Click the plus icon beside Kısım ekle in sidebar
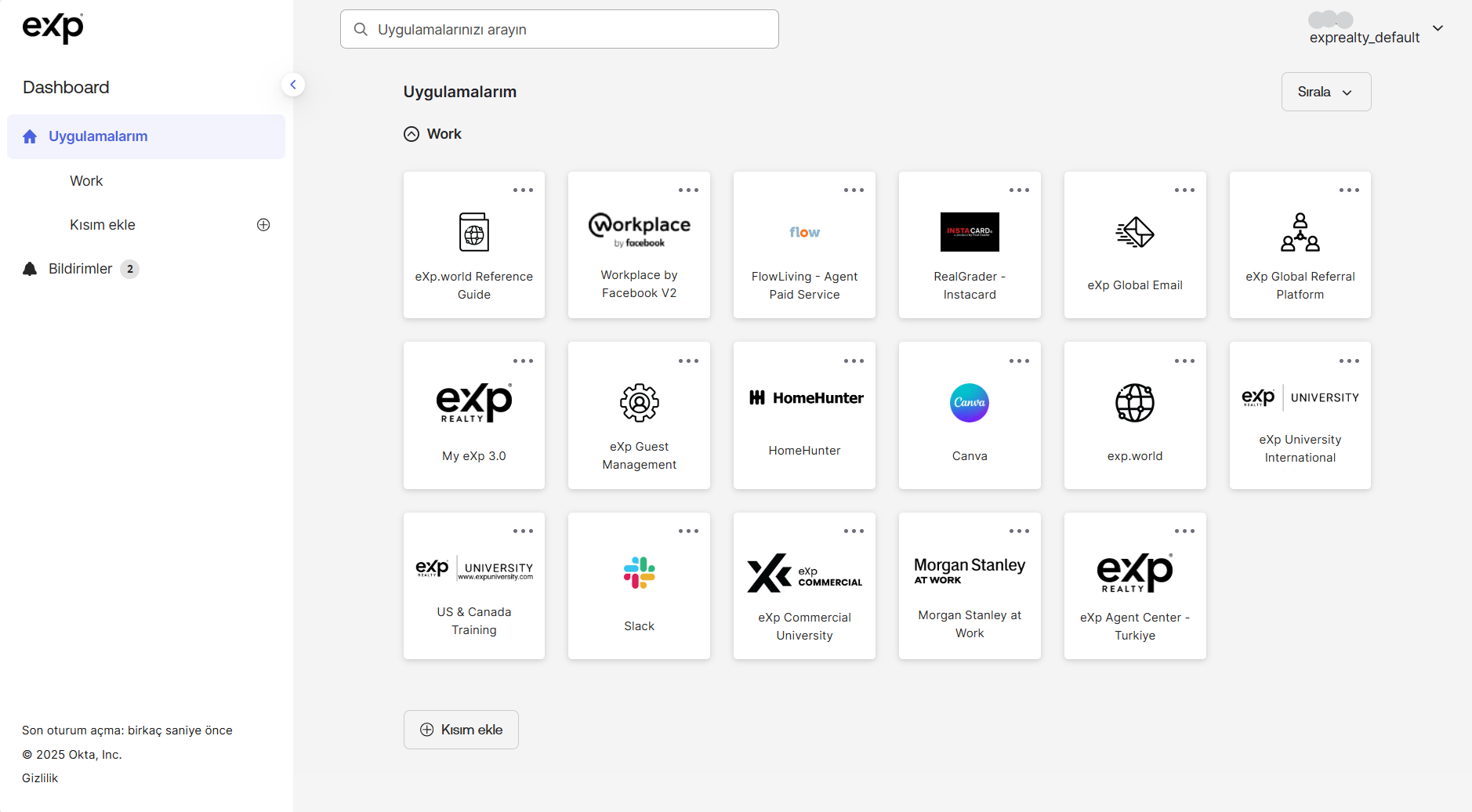 [263, 225]
